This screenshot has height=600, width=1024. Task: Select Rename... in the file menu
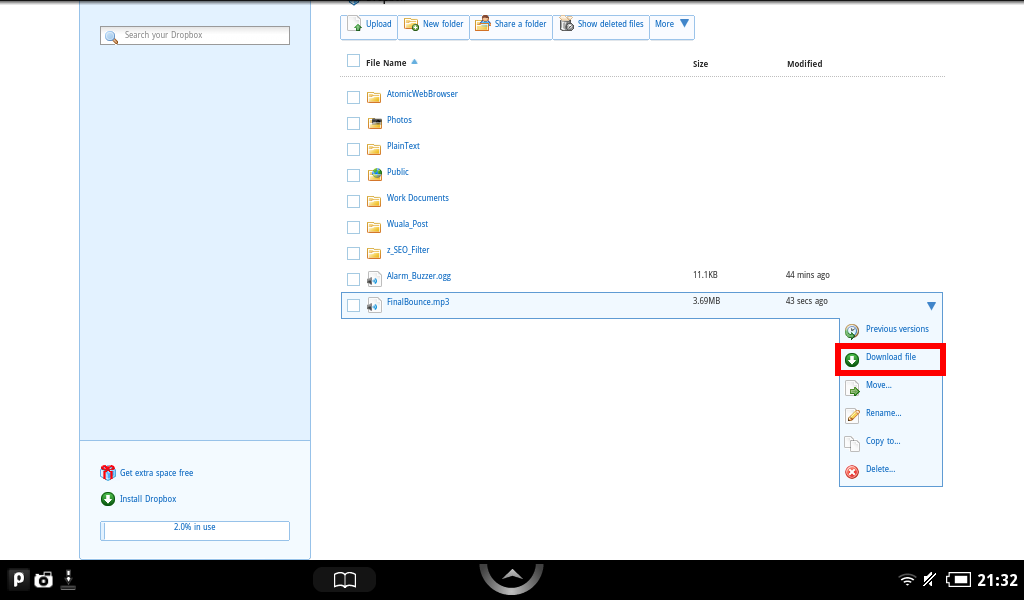point(883,413)
